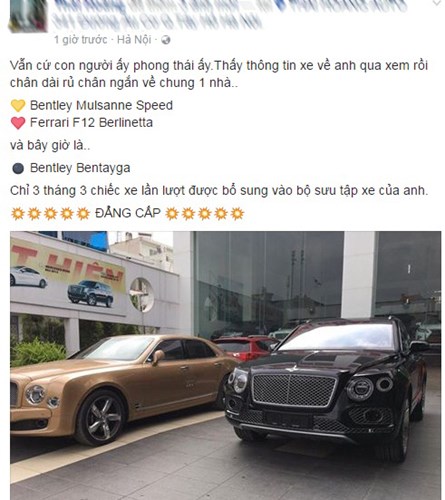Open the blurred poster name link
Viewport: 445px width, 500px height.
tap(230, 6)
